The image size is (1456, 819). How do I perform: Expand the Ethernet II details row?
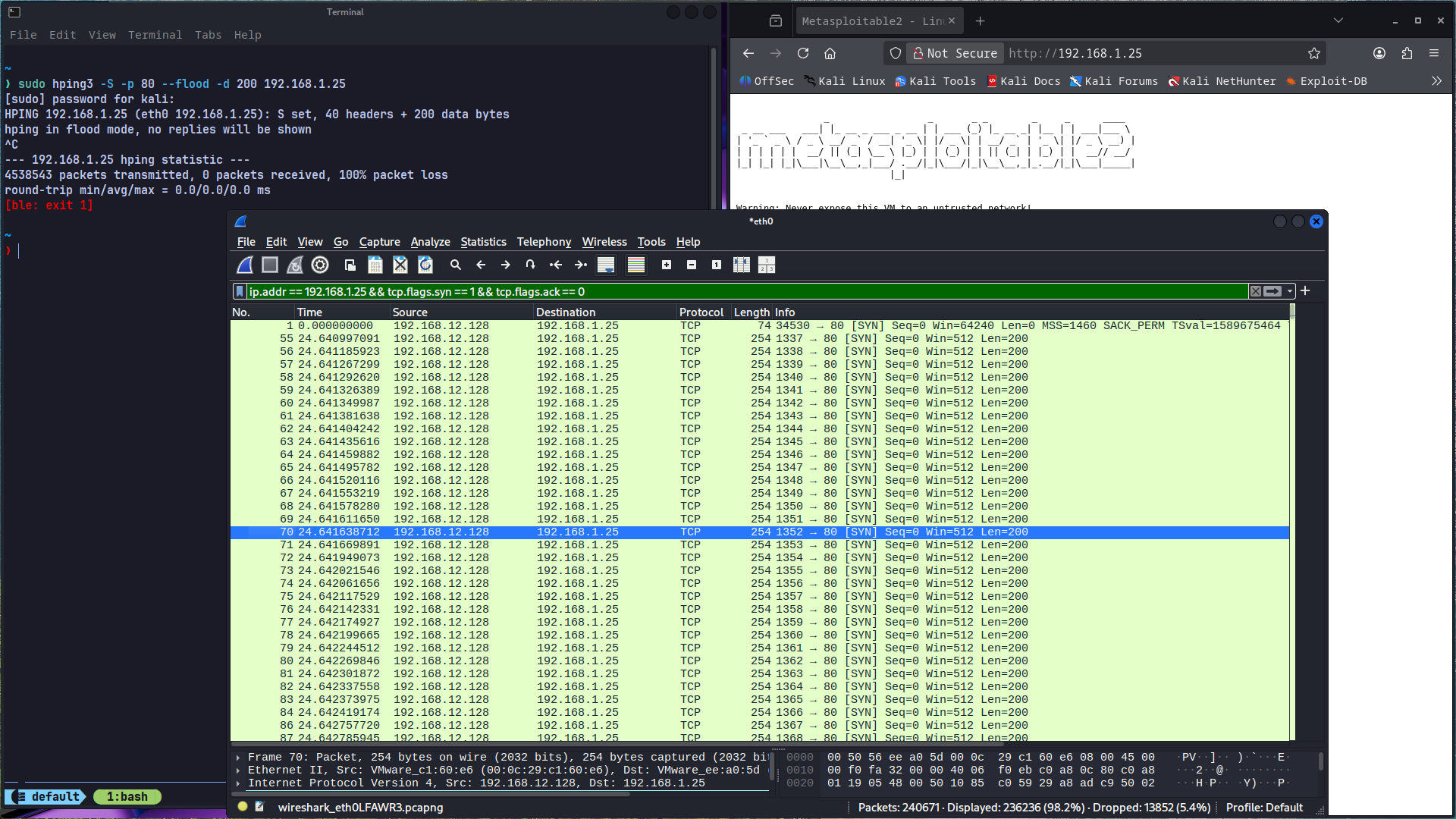pyautogui.click(x=238, y=770)
